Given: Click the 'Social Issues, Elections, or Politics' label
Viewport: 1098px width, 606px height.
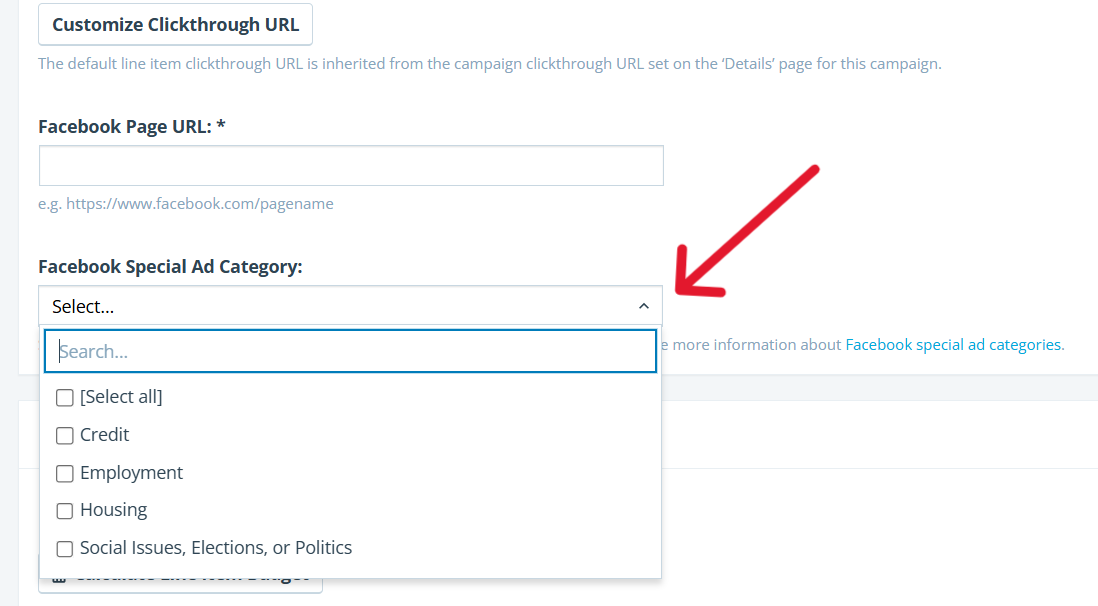Looking at the screenshot, I should point(216,548).
